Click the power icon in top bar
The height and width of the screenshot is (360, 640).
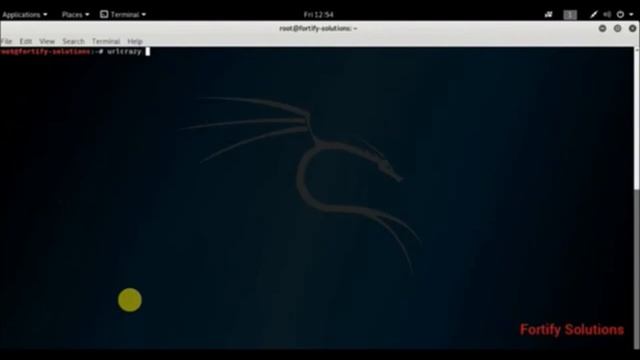620,15
